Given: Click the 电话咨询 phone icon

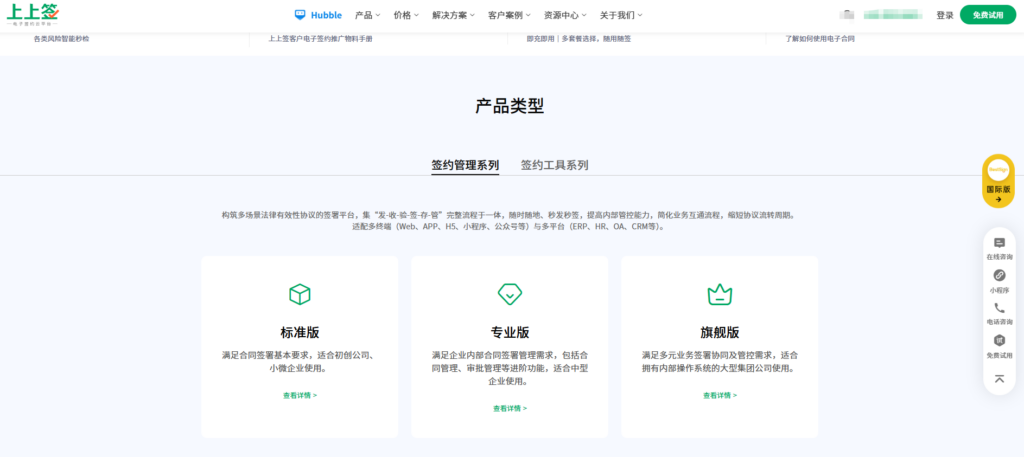Looking at the screenshot, I should 999,308.
